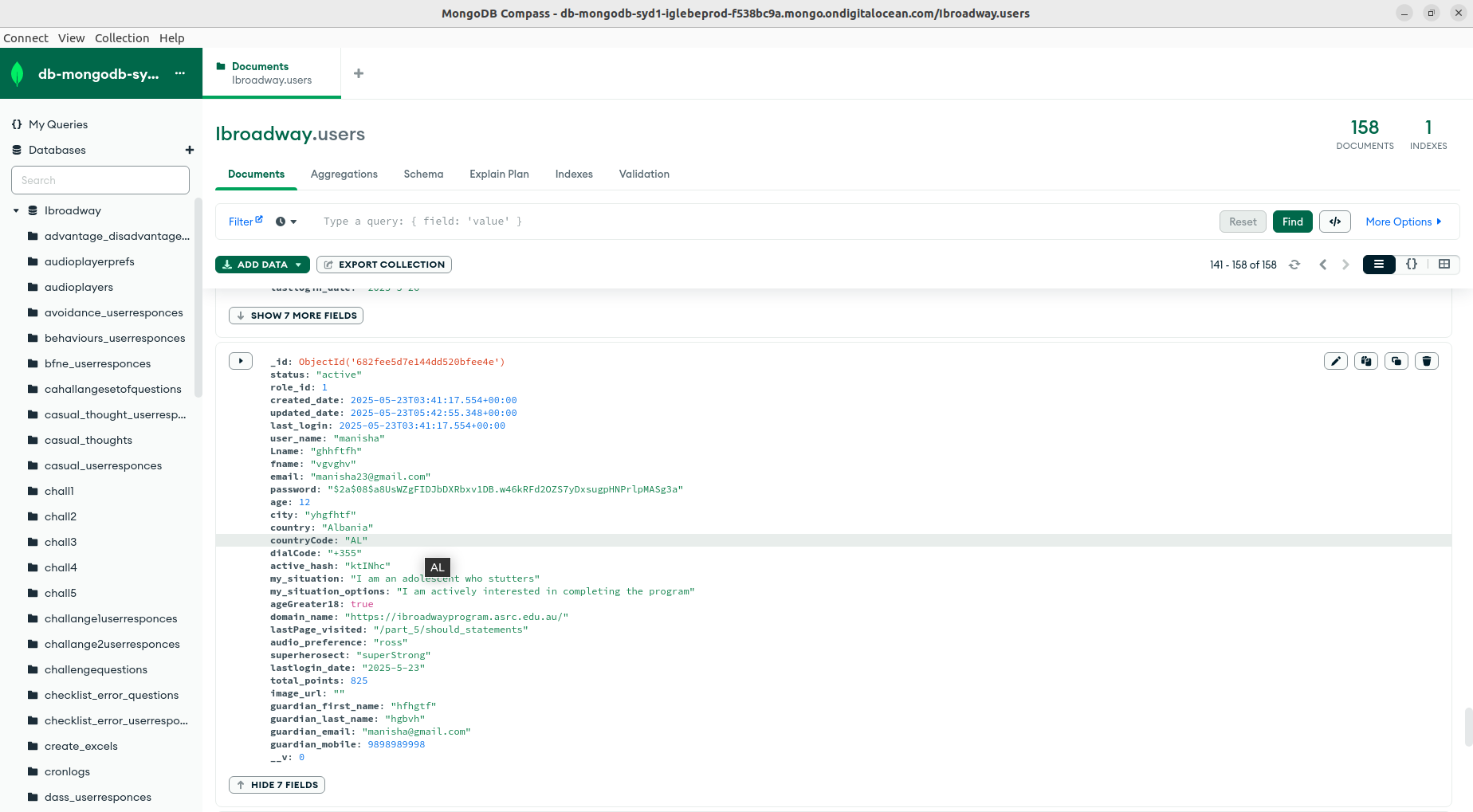Clone the manisha document
Image resolution: width=1473 pixels, height=812 pixels.
tap(1396, 361)
